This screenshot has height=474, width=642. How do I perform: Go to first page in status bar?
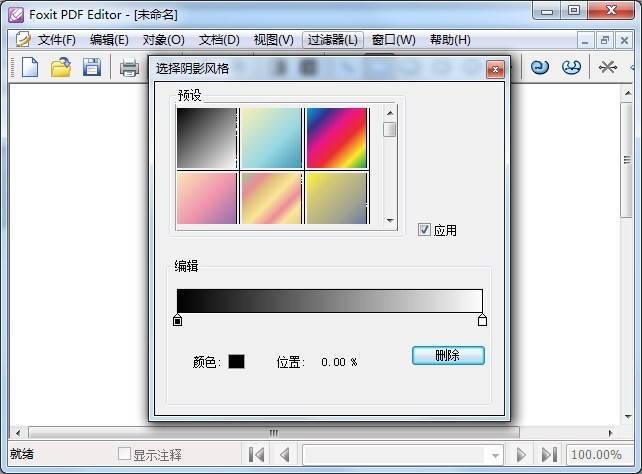pos(257,454)
